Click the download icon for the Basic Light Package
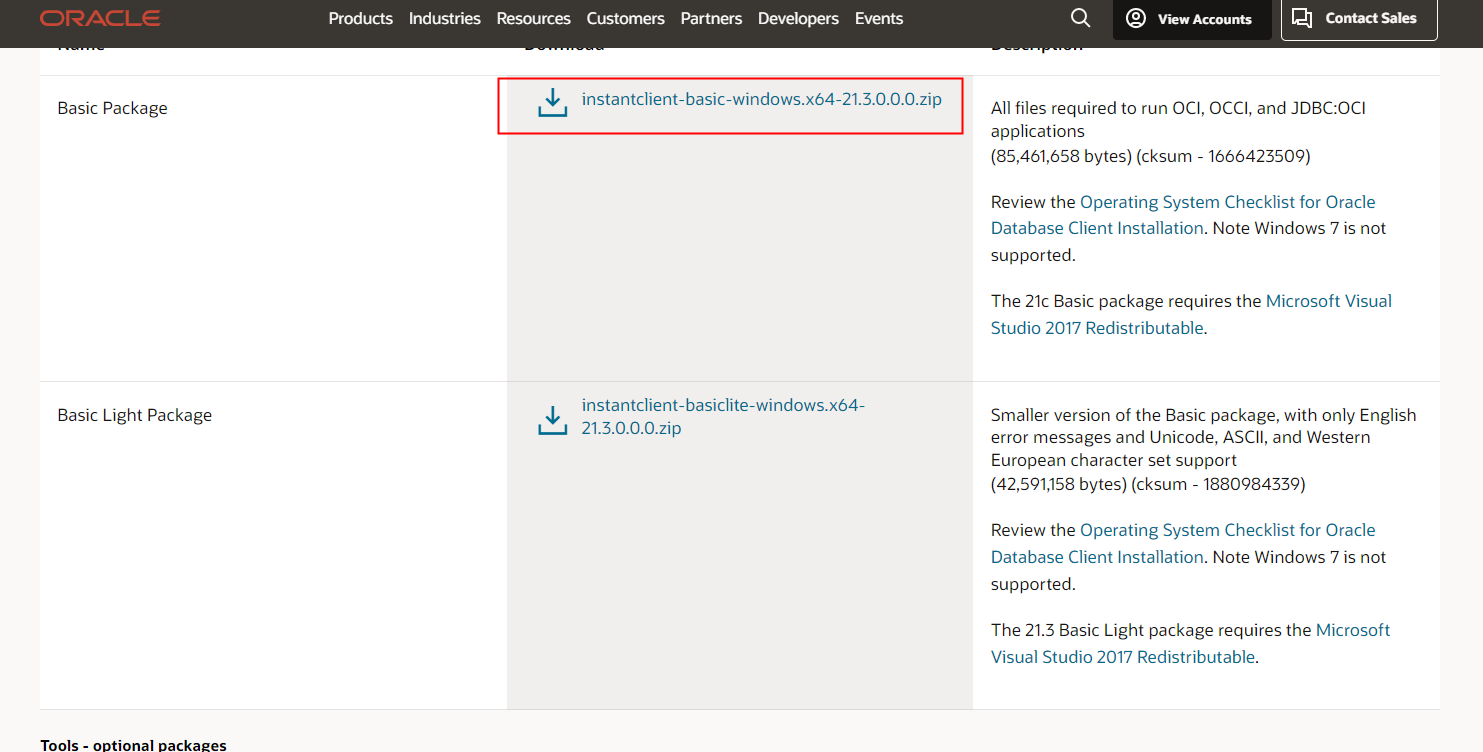1483x752 pixels. 553,420
